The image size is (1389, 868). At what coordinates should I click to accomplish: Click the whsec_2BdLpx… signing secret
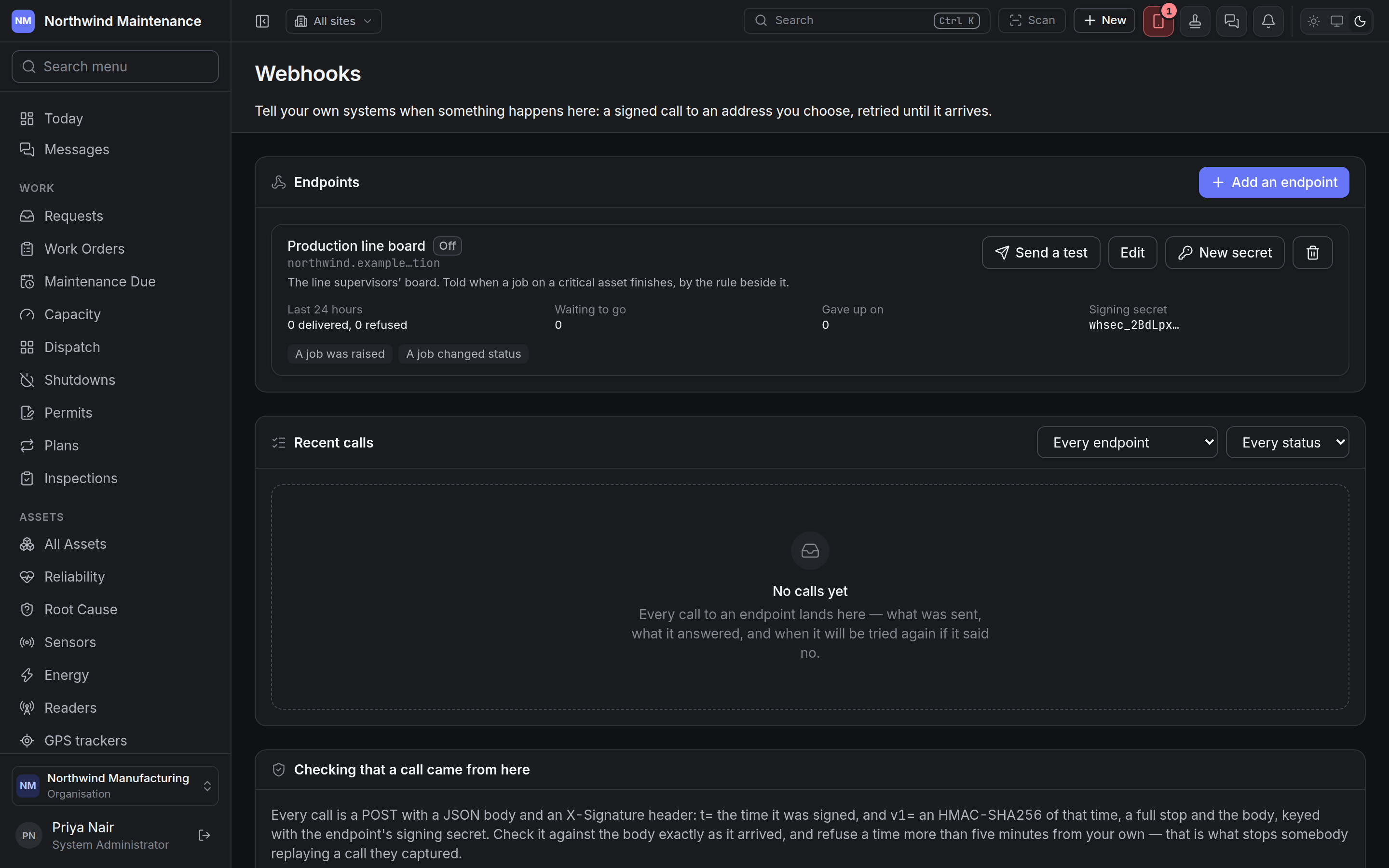pos(1133,325)
